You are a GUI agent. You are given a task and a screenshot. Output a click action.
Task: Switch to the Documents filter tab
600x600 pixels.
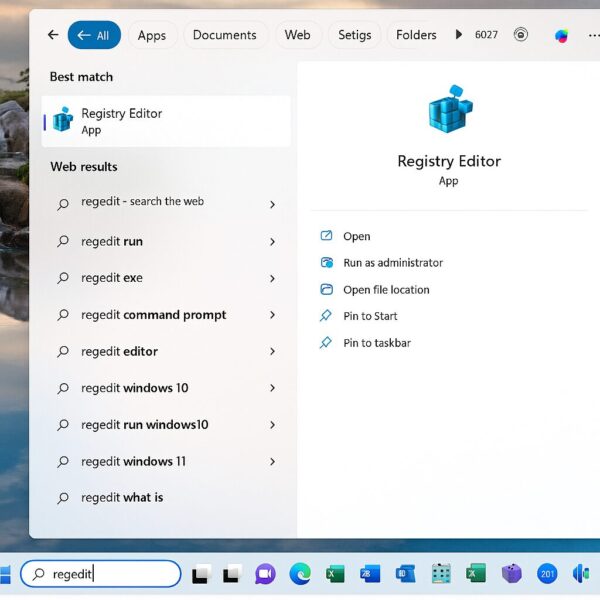coord(225,35)
